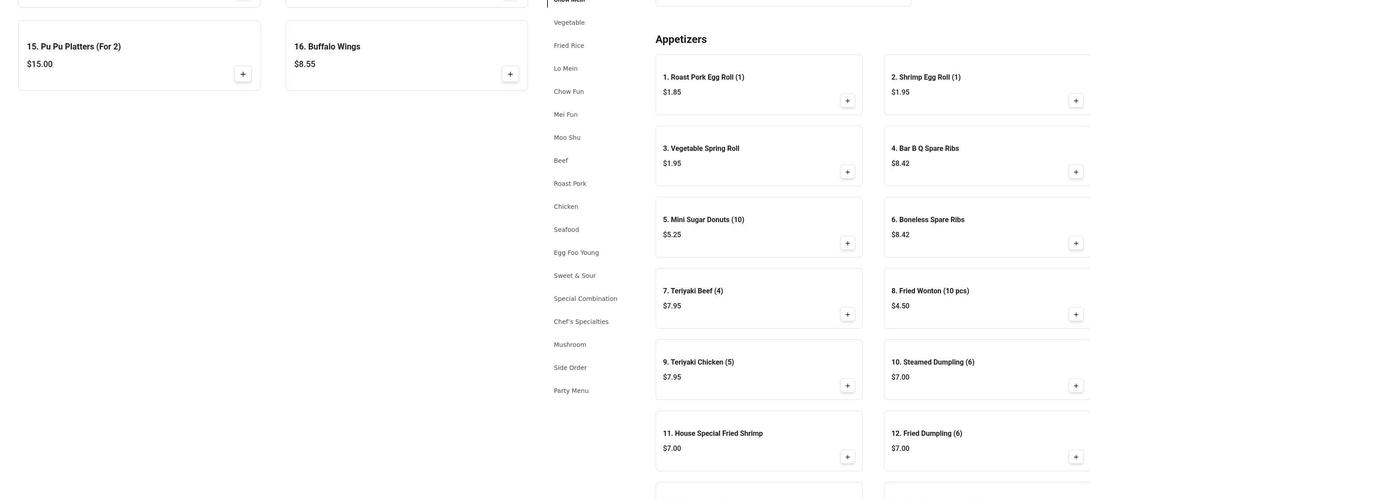Add Vegetable Spring Roll to order

tap(847, 172)
